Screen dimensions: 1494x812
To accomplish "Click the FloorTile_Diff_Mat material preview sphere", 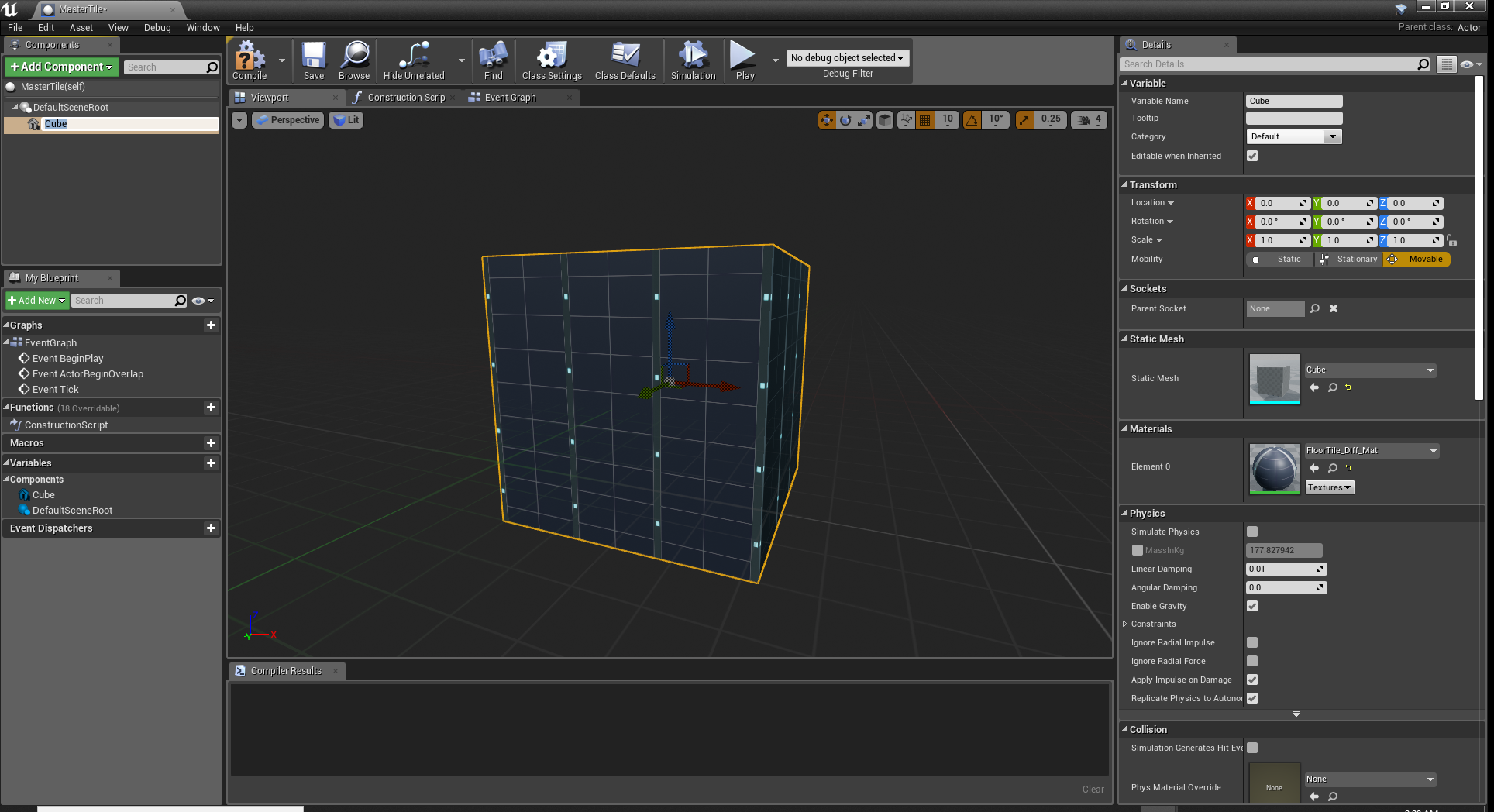I will tap(1274, 468).
